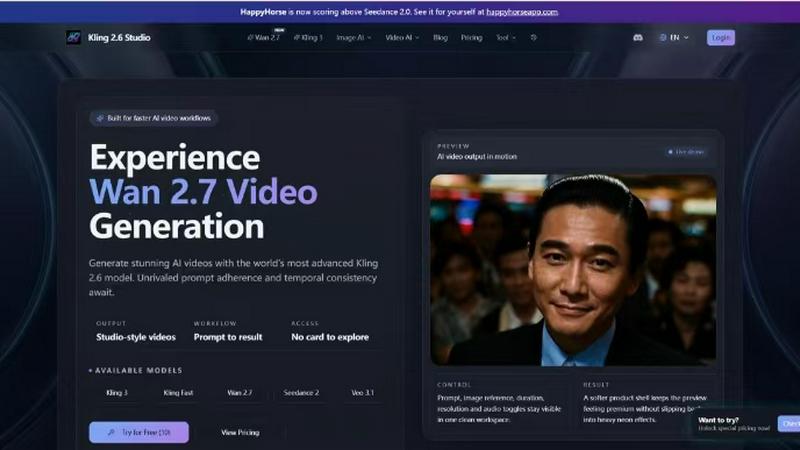800x450 pixels.
Task: Select the Kling 3 model chip
Action: coord(117,393)
